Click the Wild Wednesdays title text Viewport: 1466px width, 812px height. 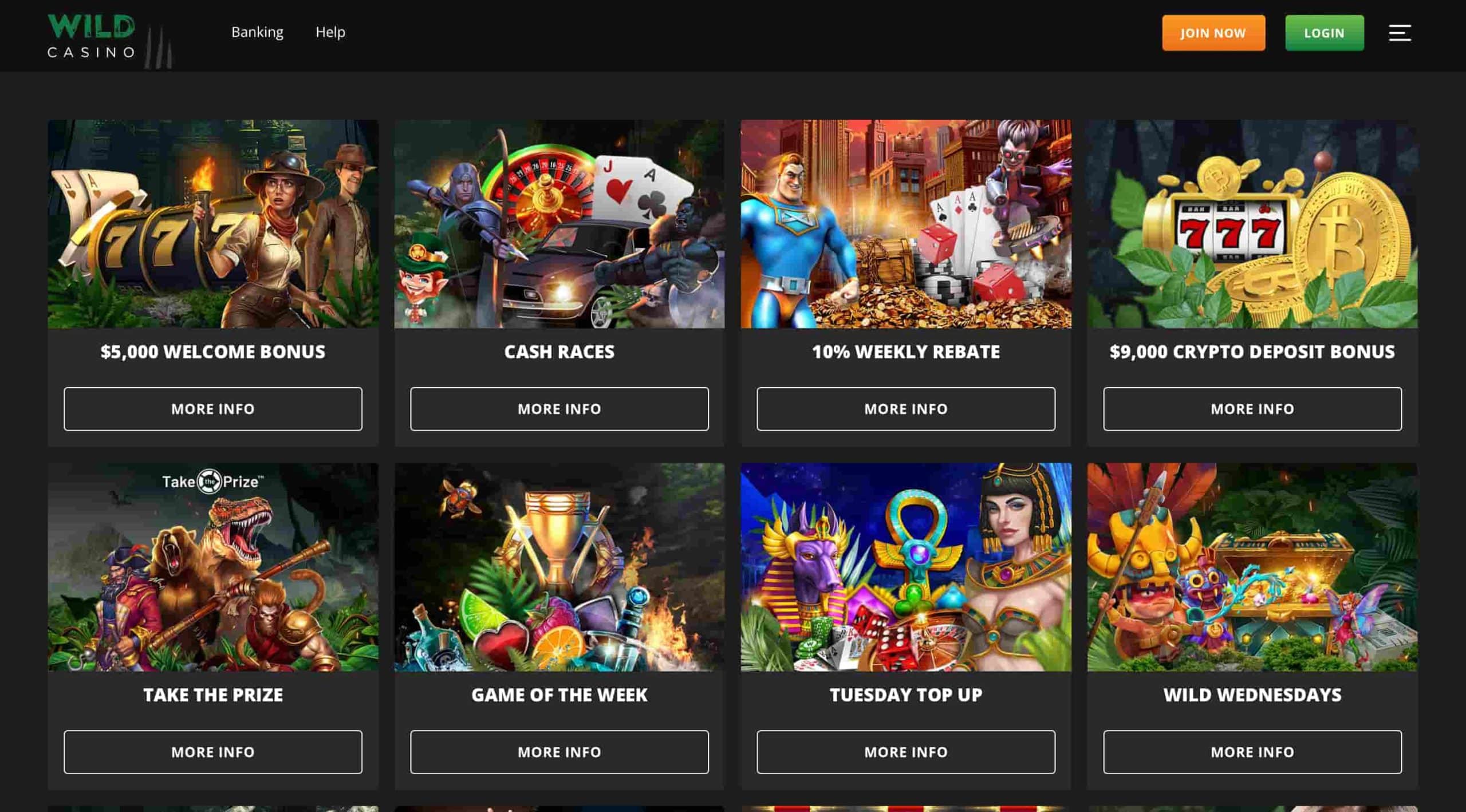[x=1252, y=695]
